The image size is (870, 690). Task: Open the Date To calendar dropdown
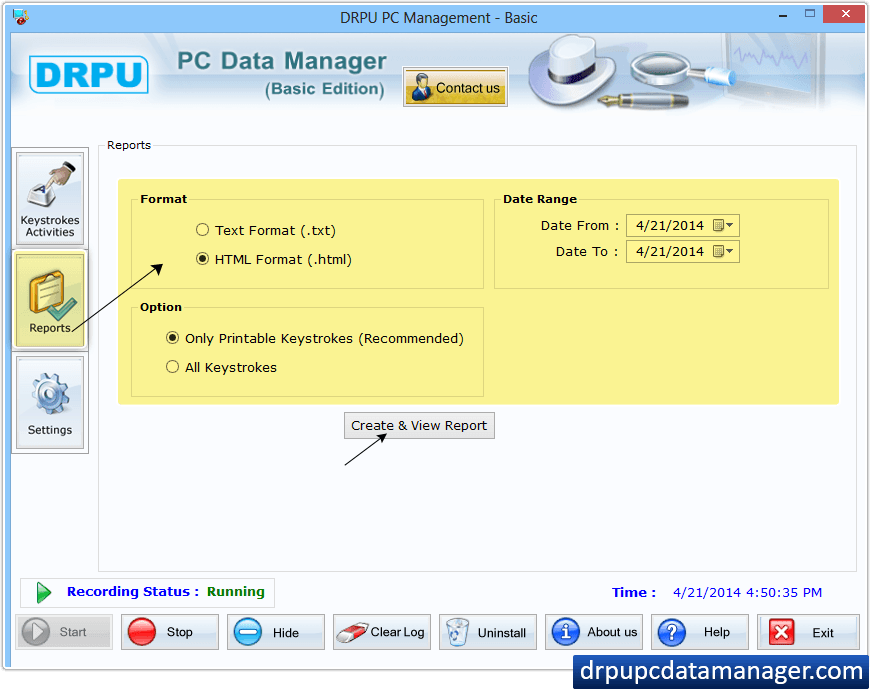coord(724,251)
